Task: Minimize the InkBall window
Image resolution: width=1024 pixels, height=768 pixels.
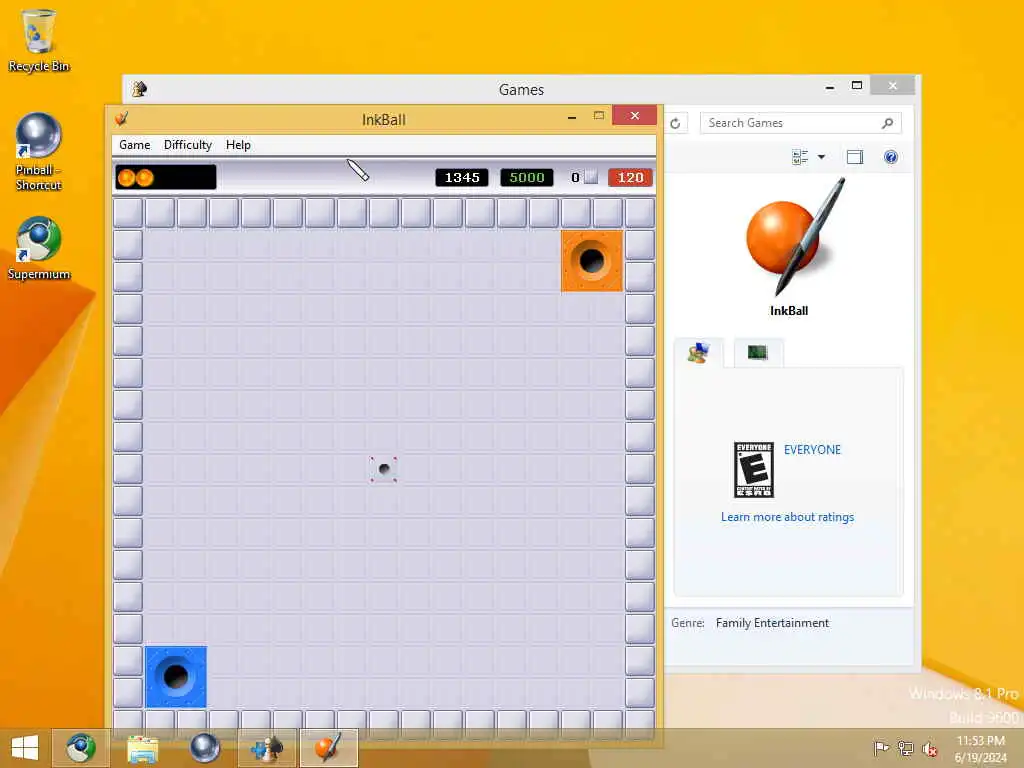Action: (571, 117)
